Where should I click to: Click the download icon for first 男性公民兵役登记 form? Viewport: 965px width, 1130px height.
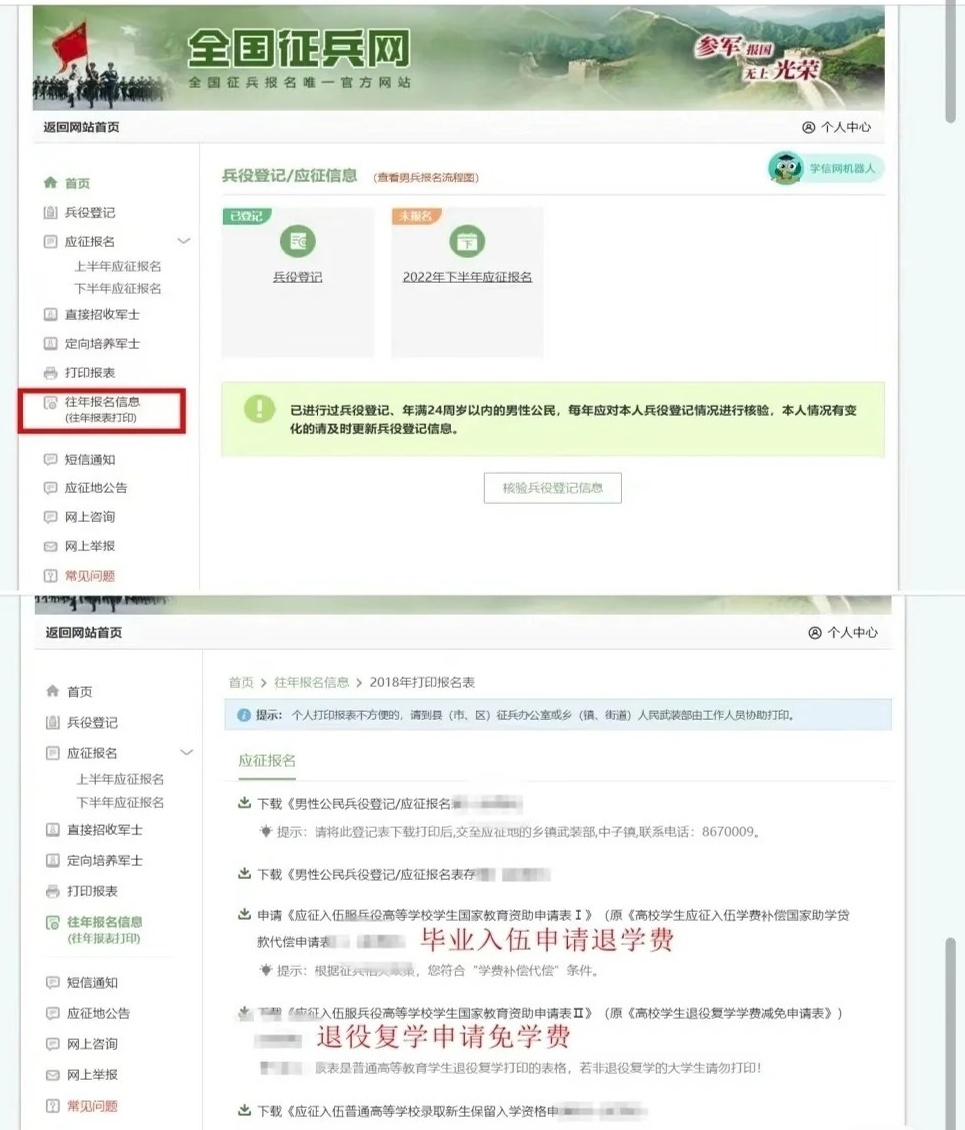click(x=244, y=803)
